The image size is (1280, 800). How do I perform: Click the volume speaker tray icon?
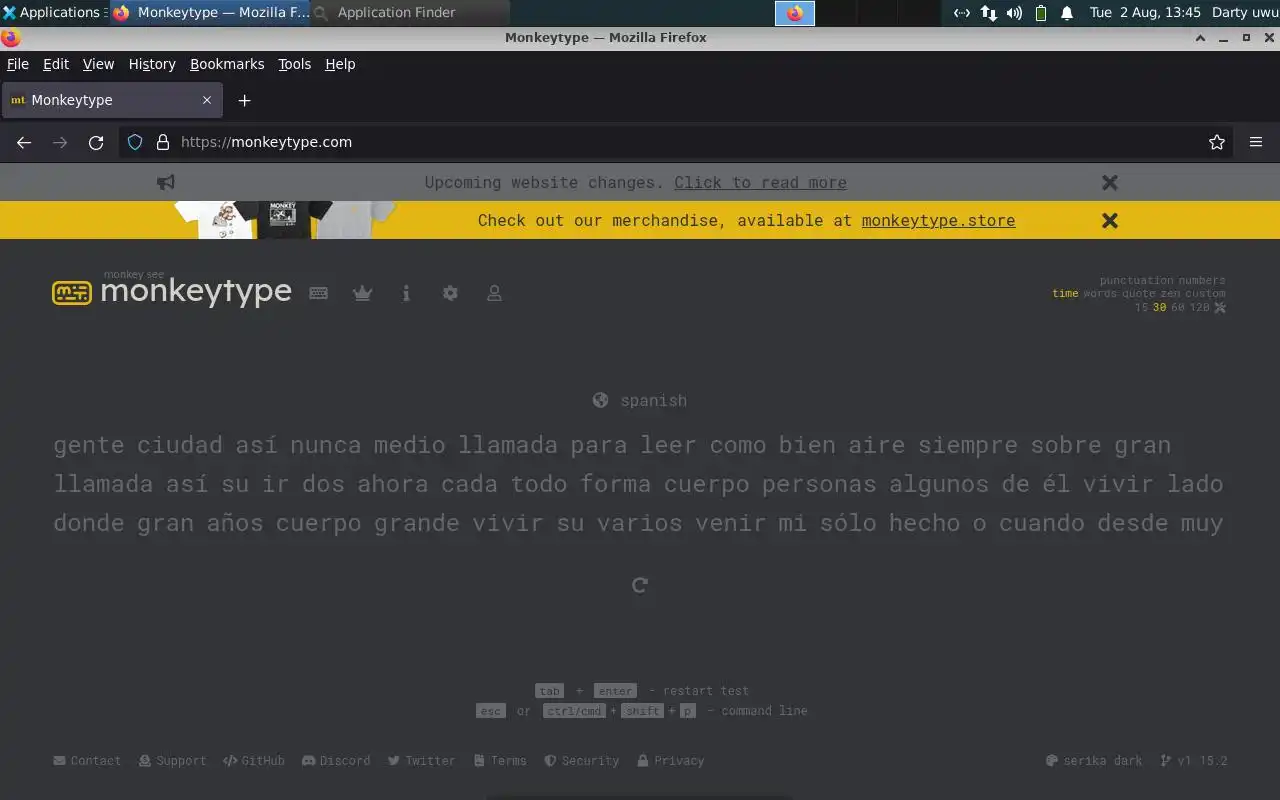1014,13
